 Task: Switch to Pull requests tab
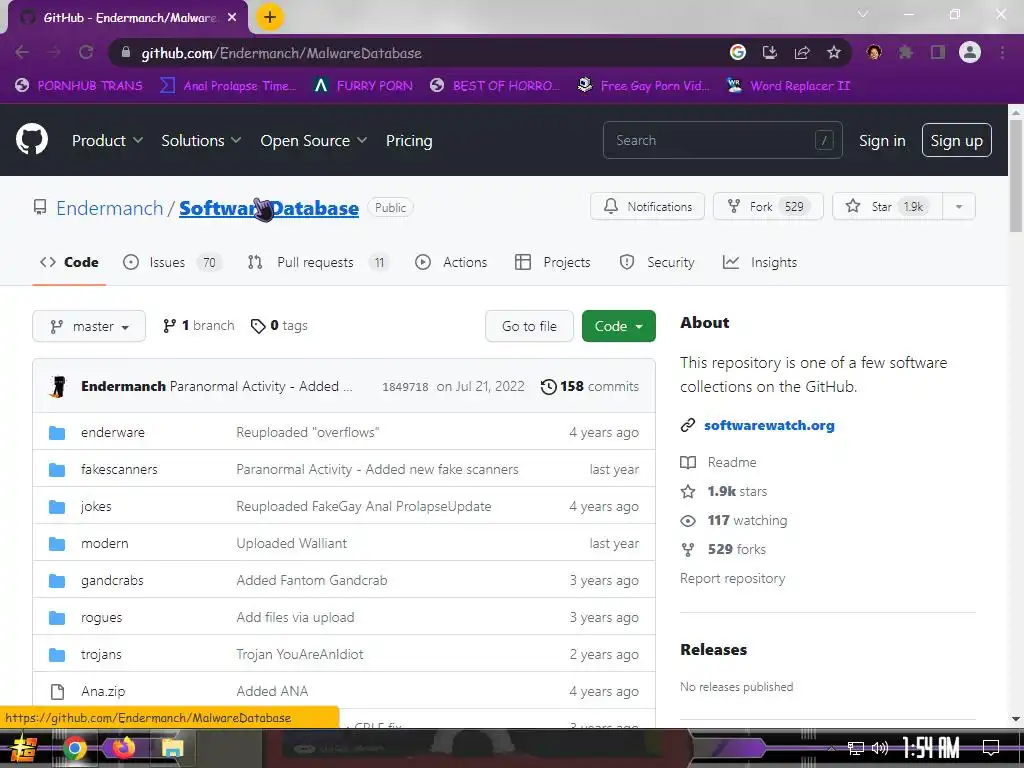pos(317,262)
